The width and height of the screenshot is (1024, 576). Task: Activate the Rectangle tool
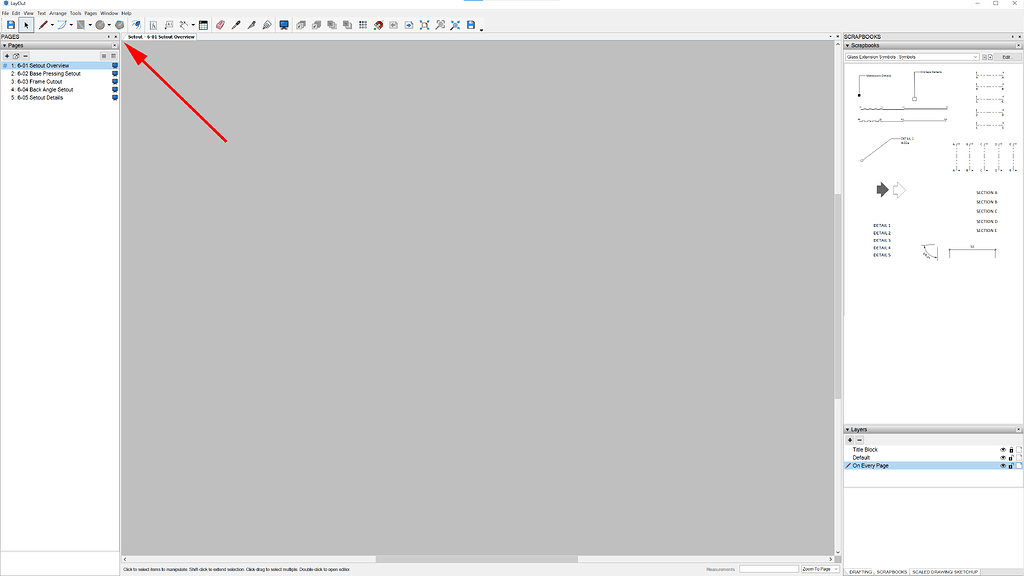81,25
